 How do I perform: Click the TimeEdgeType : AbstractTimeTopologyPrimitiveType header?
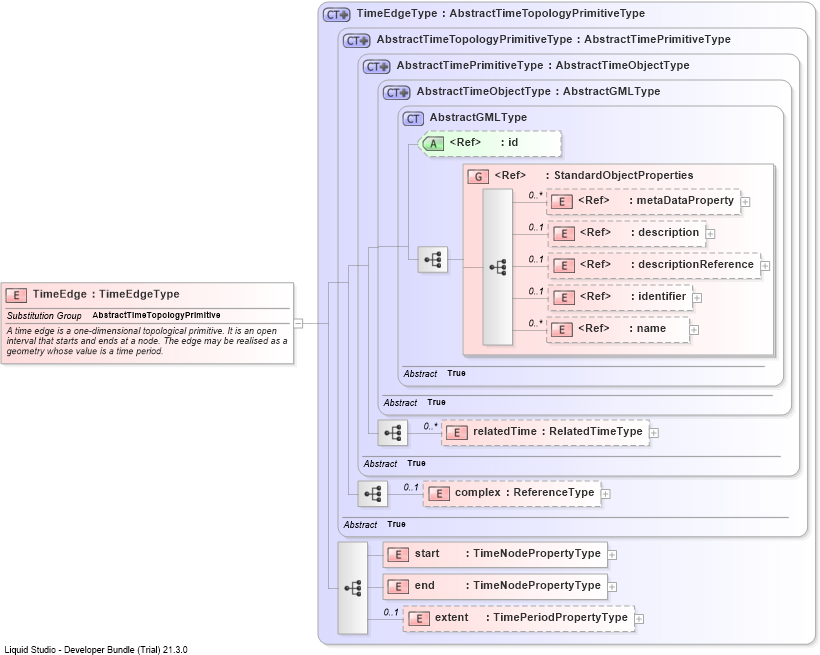(500, 14)
